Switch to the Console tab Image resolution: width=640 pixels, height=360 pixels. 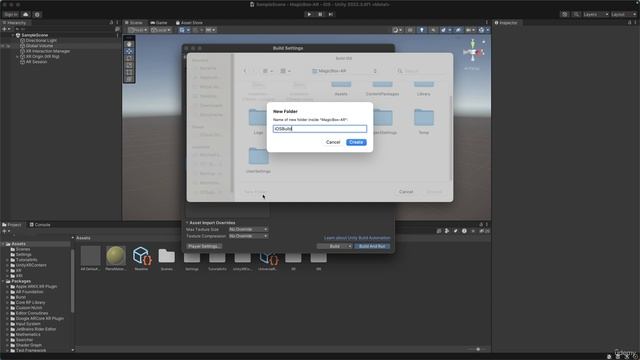point(40,225)
